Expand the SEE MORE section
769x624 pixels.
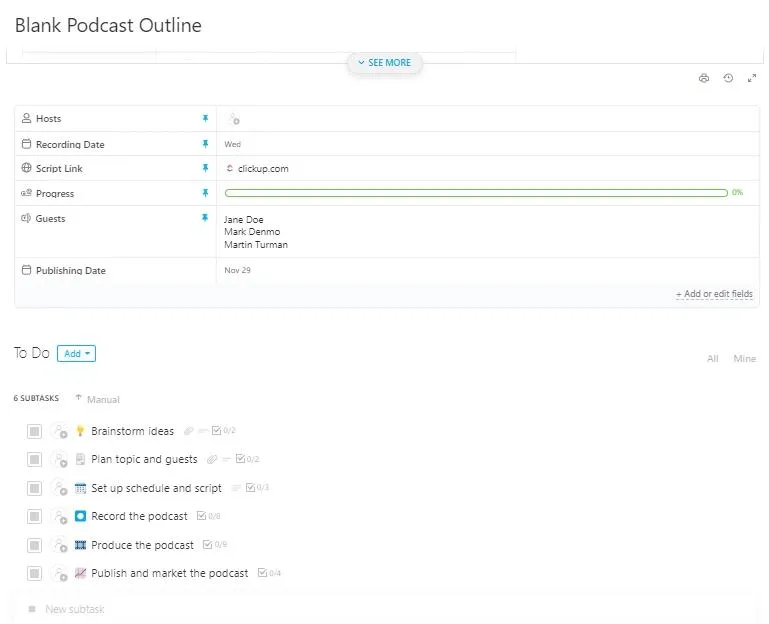click(384, 63)
